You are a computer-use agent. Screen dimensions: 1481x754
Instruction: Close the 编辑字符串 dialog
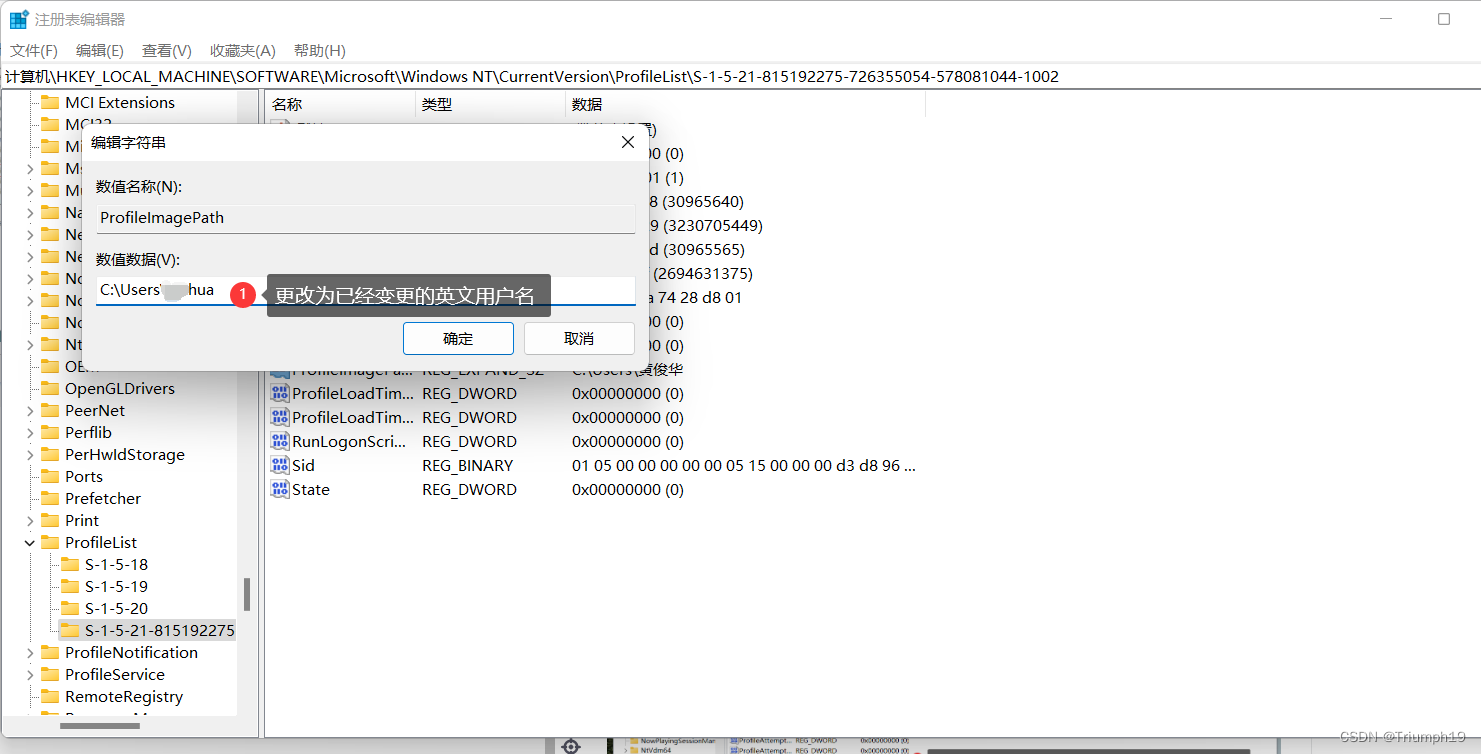[628, 143]
